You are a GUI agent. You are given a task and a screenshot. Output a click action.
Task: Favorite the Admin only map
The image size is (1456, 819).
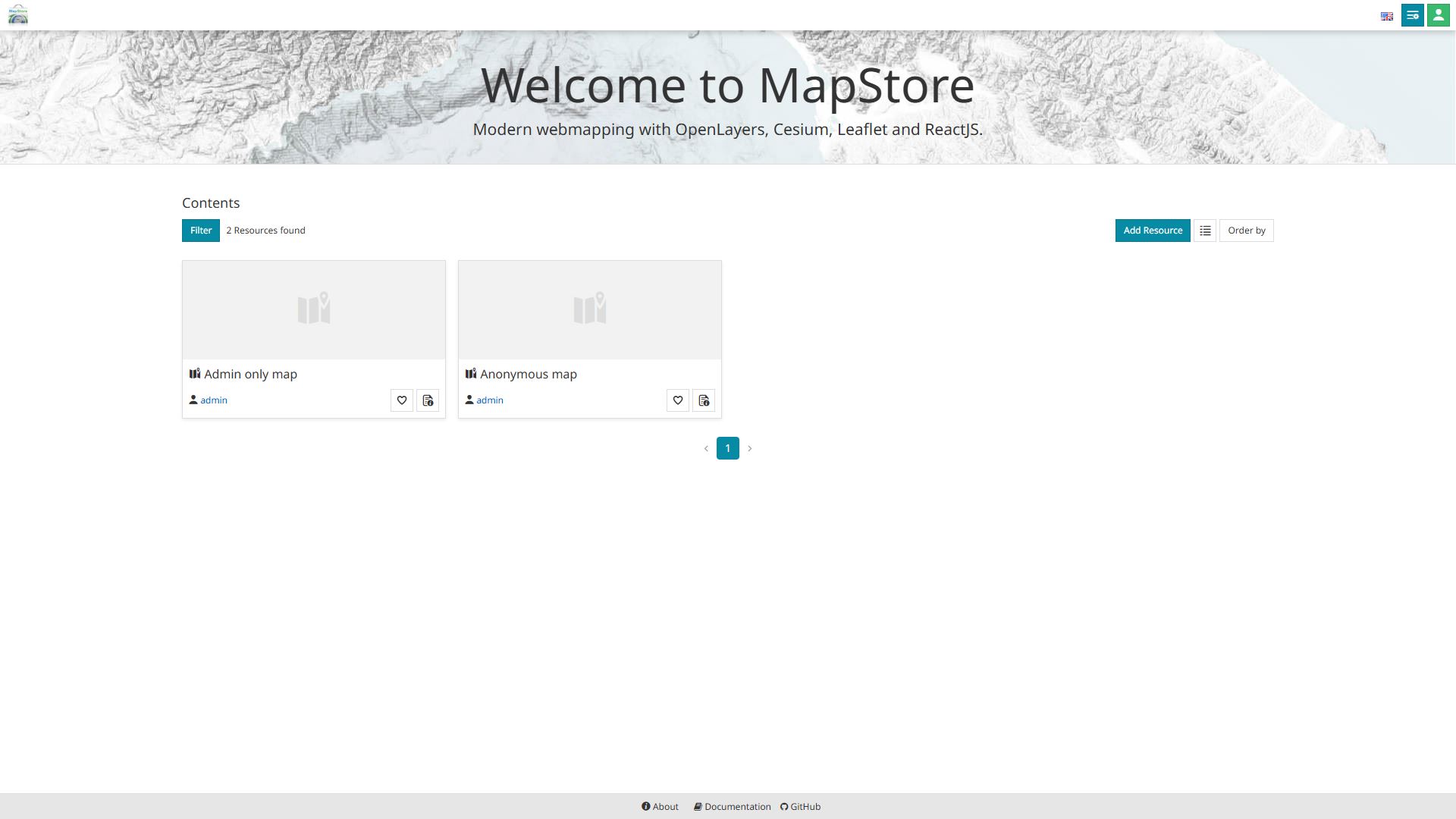click(x=402, y=400)
